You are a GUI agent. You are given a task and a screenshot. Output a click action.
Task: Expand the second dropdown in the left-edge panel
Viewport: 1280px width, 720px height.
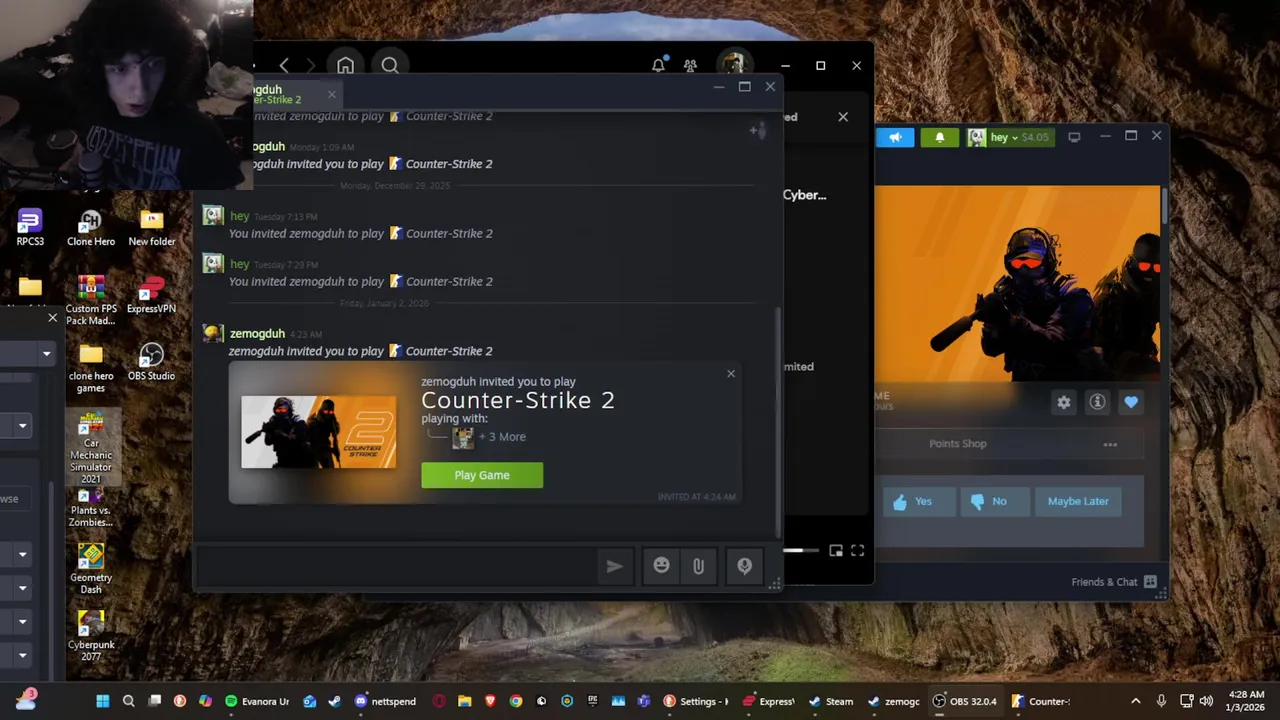22,426
